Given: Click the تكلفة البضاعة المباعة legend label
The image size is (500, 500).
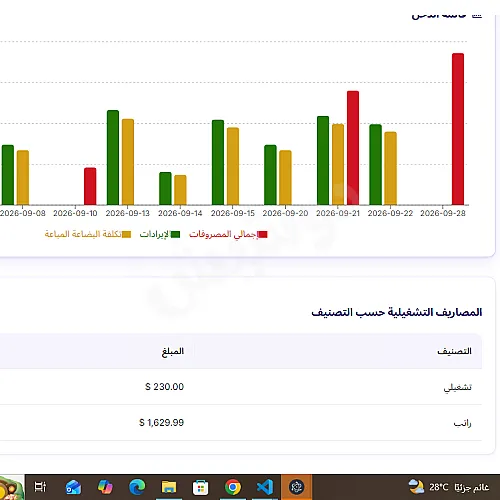Looking at the screenshot, I should [x=83, y=234].
